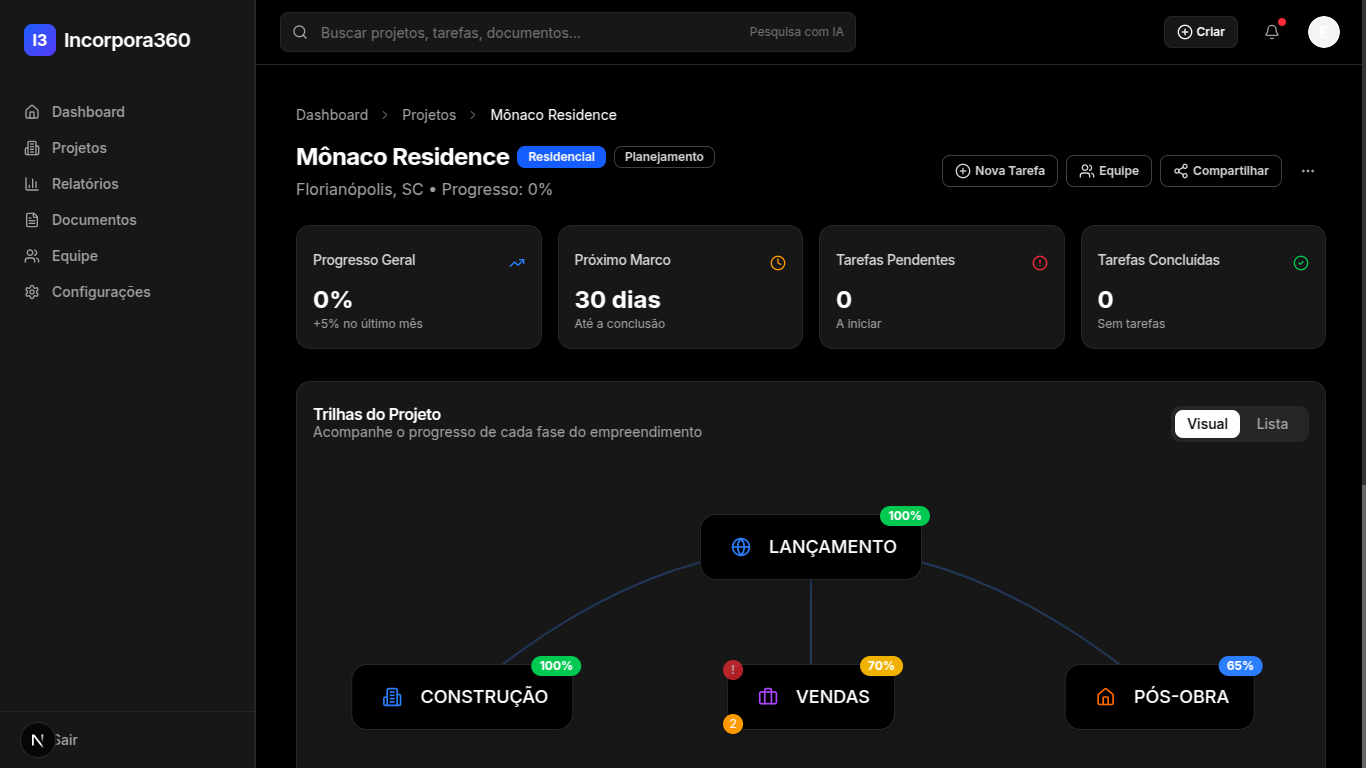The width and height of the screenshot is (1366, 768).
Task: Click the notification bell icon
Action: tap(1271, 31)
